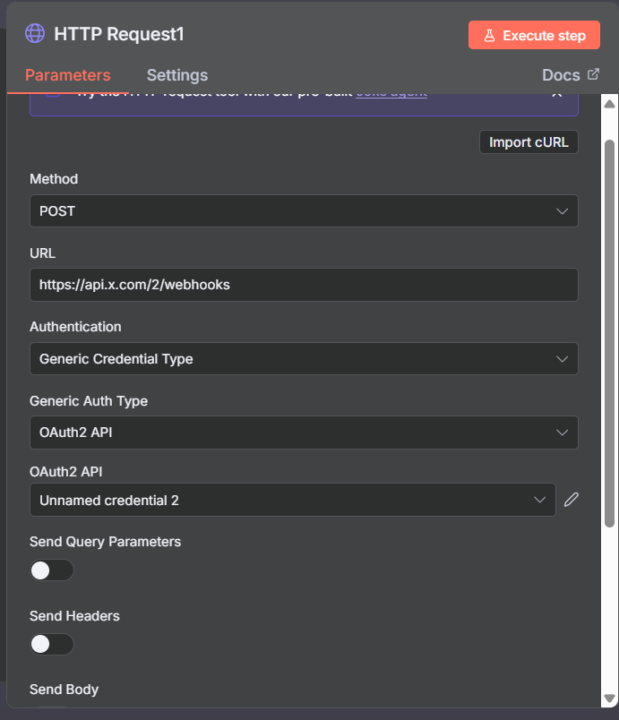Click the scrollbar down arrow
This screenshot has height=720, width=619.
pyautogui.click(x=609, y=698)
